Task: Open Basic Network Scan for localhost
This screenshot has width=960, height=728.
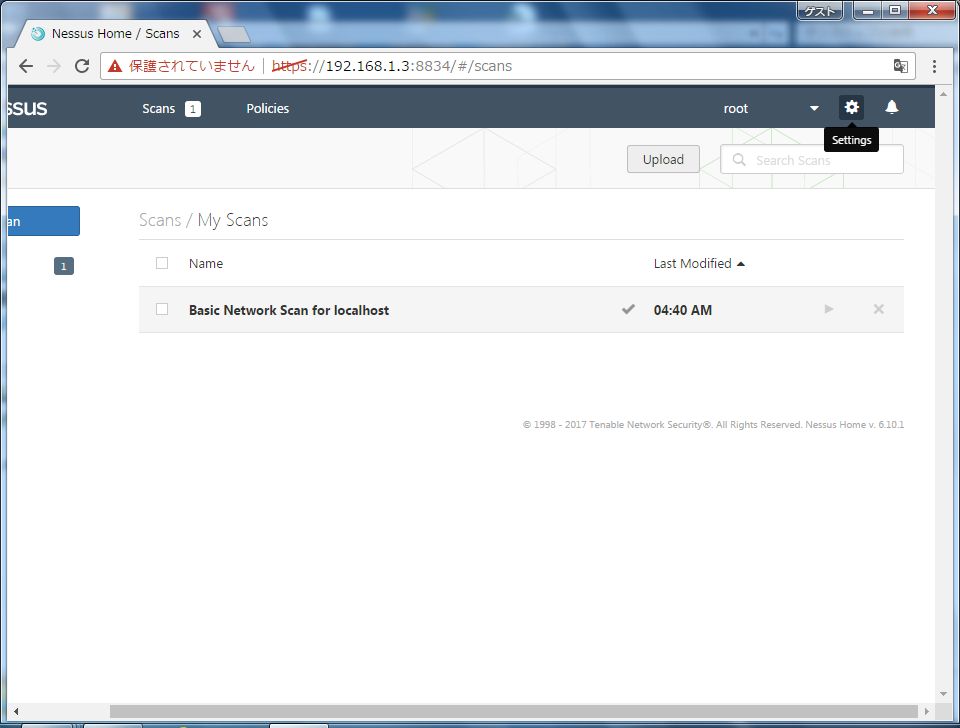Action: point(289,310)
